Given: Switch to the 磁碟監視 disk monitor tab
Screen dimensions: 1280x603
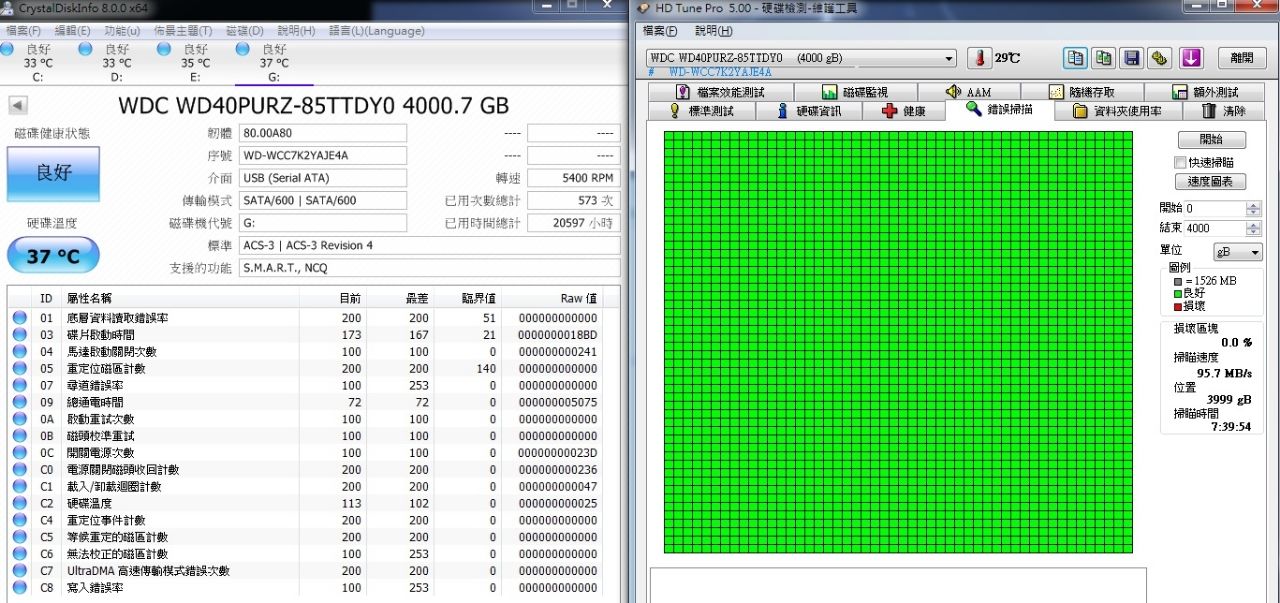Looking at the screenshot, I should (855, 92).
